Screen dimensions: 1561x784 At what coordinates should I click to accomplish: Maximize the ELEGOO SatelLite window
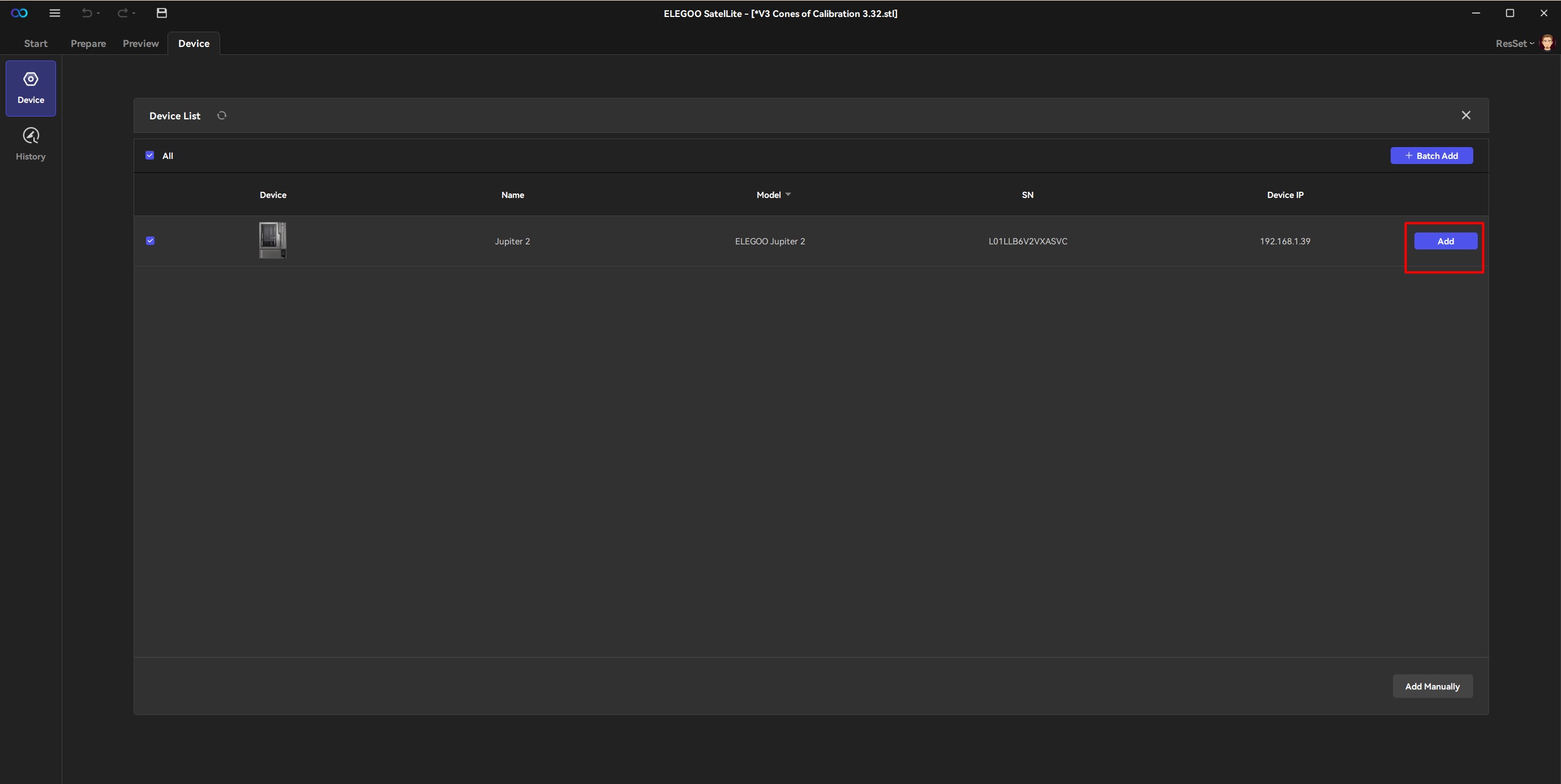[1510, 14]
